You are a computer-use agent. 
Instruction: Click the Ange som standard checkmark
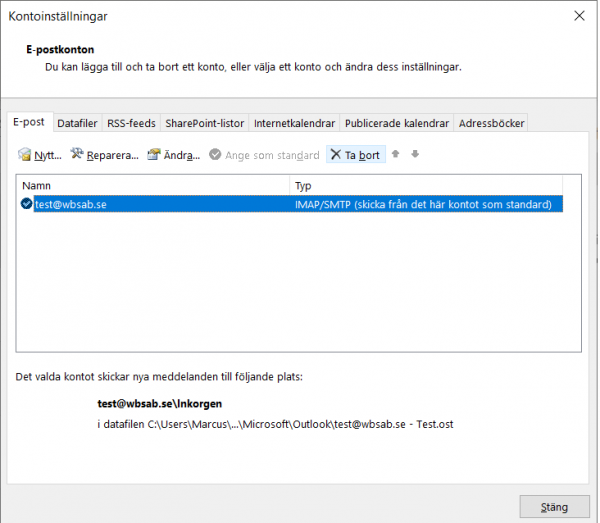pyautogui.click(x=215, y=155)
